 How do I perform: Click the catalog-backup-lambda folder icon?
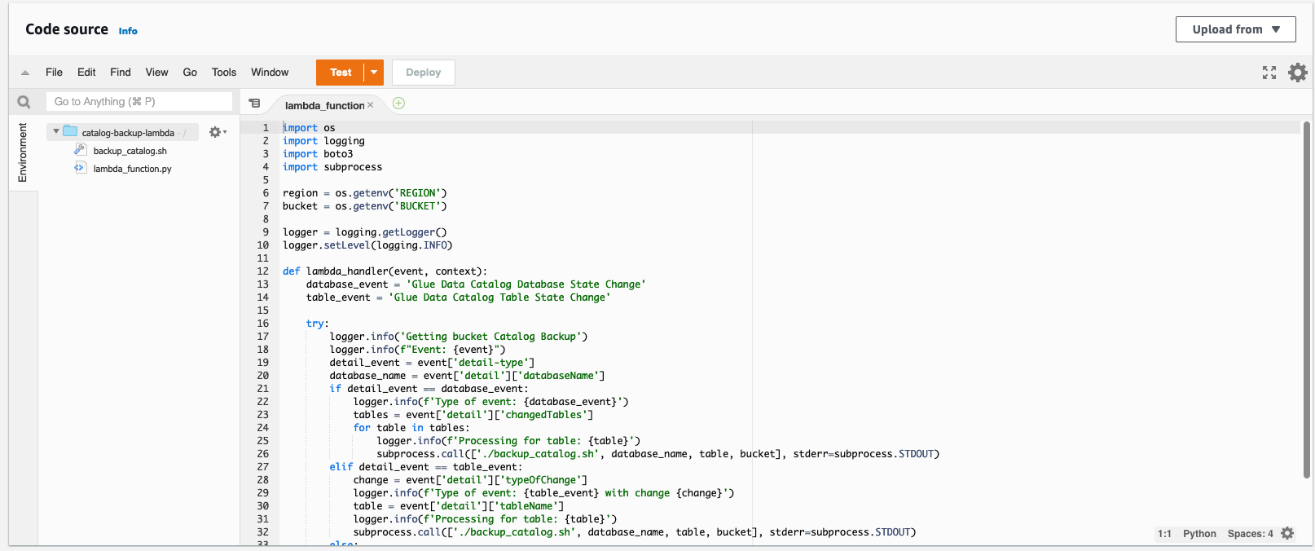[x=70, y=132]
